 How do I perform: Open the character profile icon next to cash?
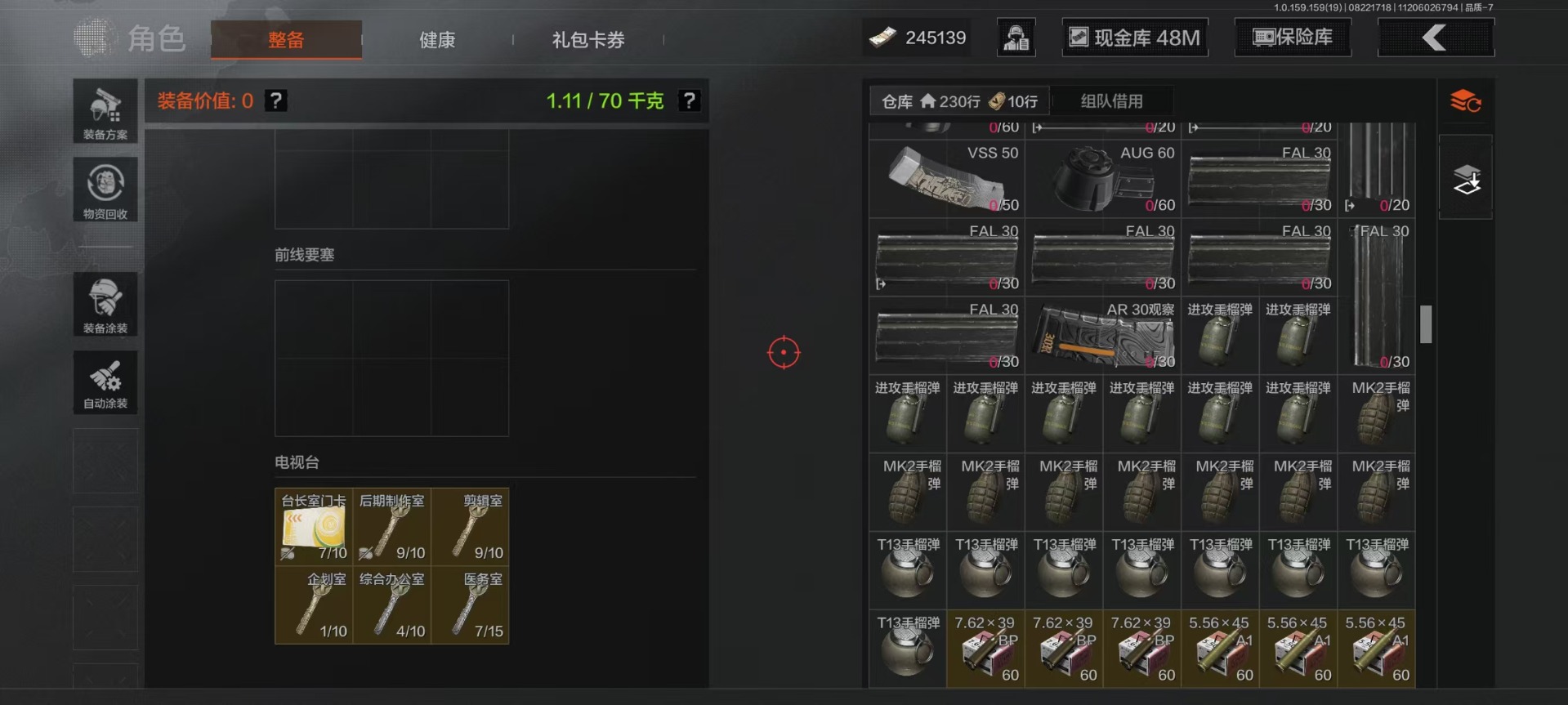point(1016,38)
